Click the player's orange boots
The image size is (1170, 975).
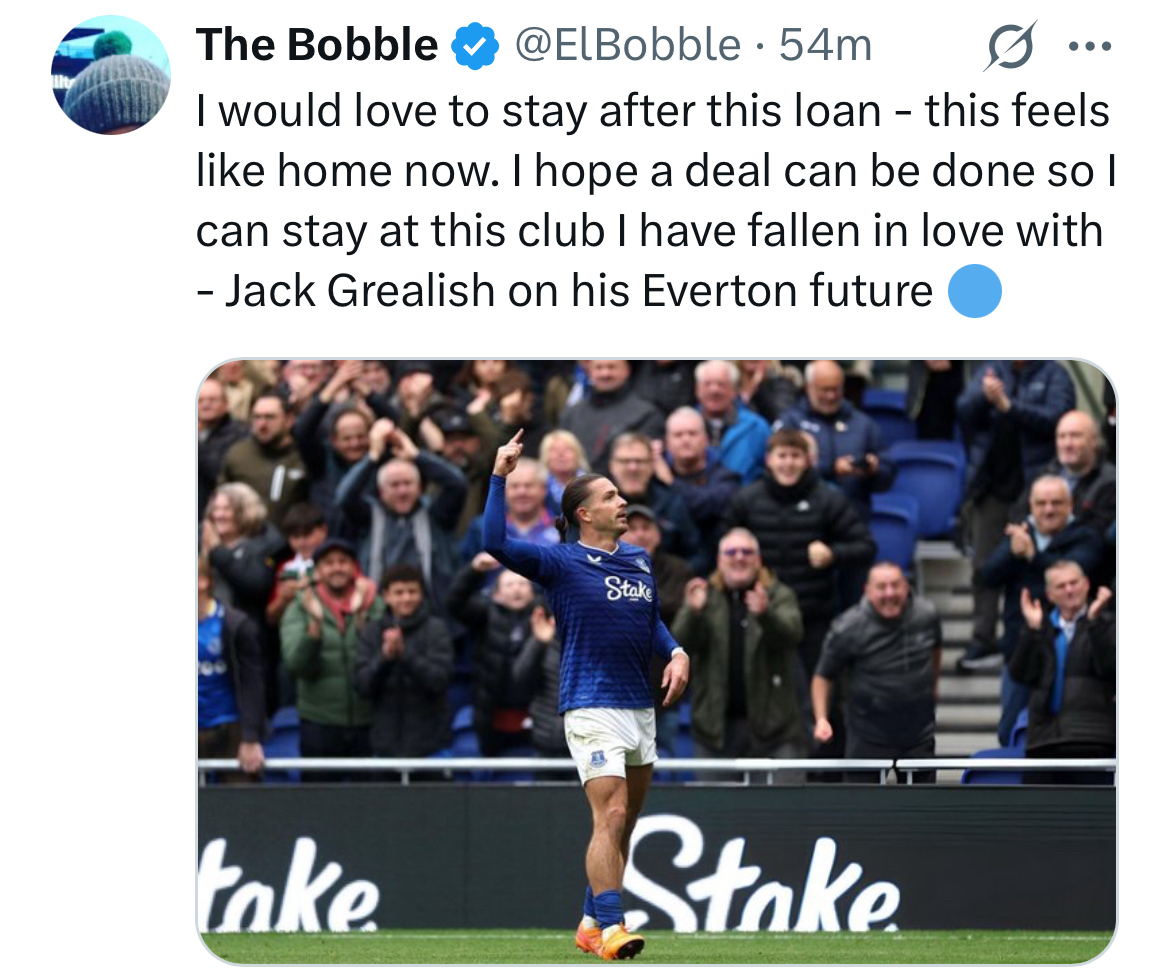(x=610, y=940)
